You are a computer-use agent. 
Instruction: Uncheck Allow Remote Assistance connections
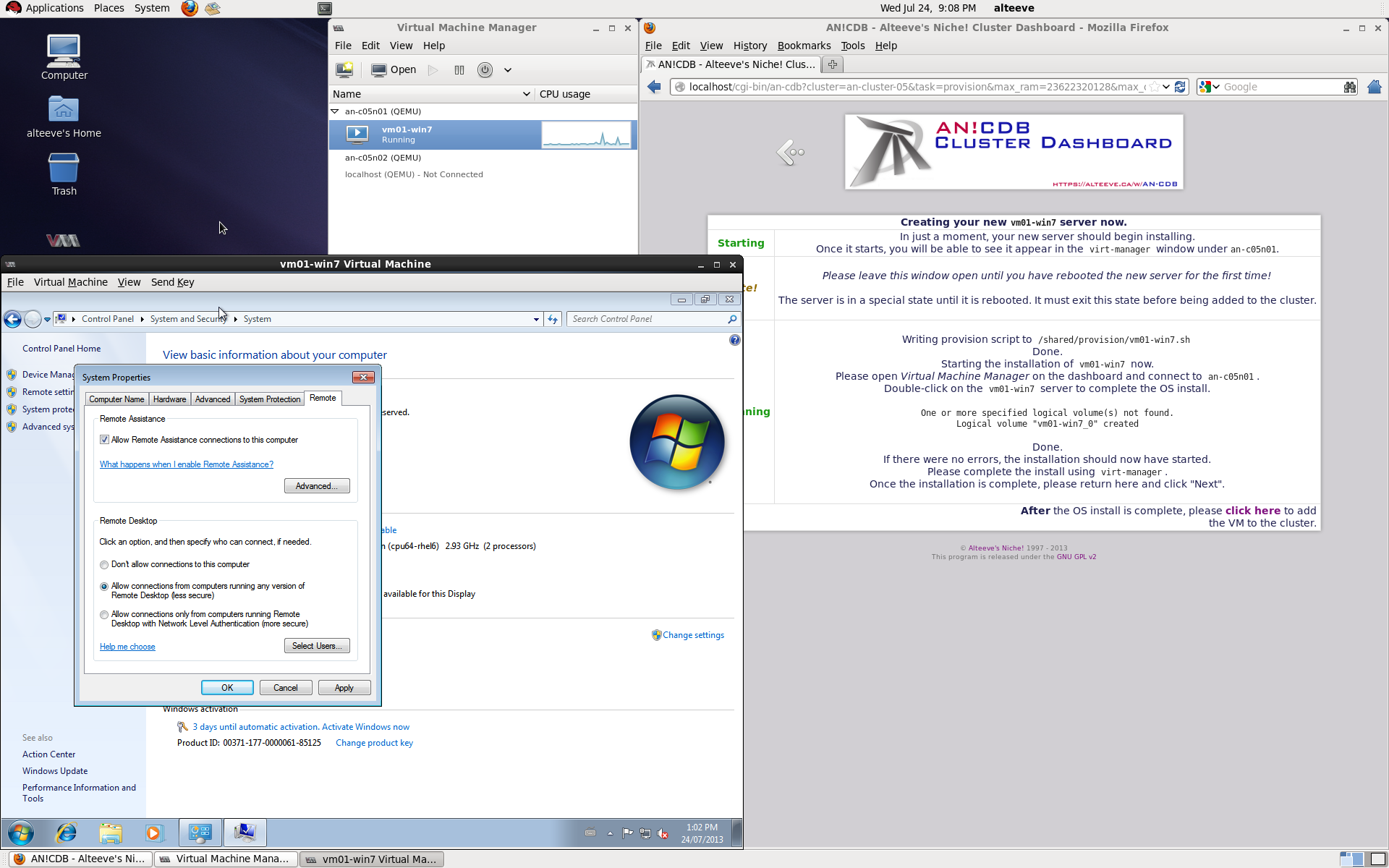105,440
